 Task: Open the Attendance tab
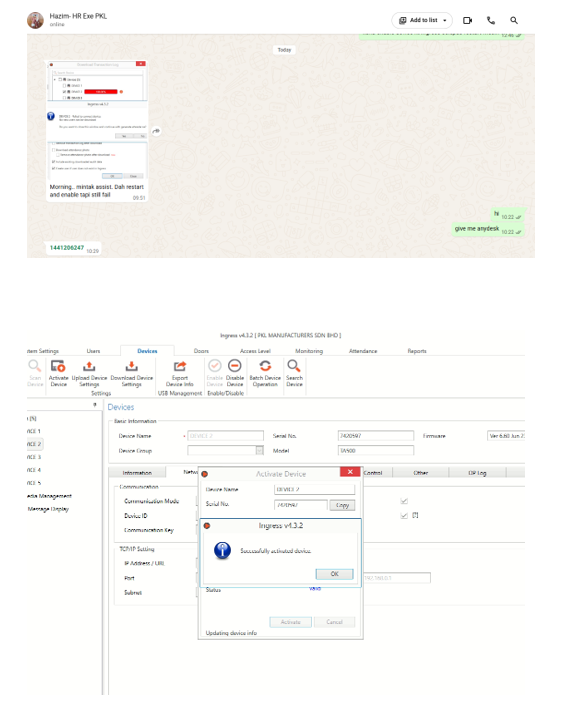363,351
